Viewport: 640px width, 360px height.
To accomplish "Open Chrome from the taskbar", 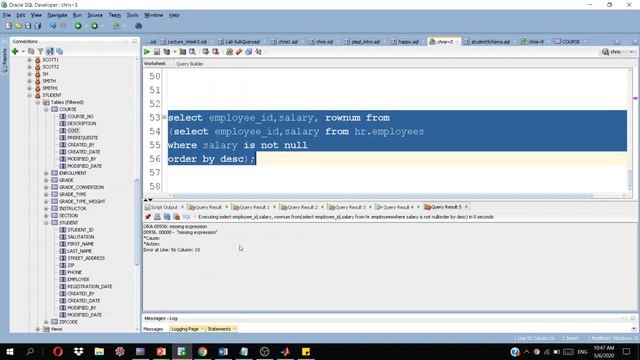I will (x=202, y=351).
